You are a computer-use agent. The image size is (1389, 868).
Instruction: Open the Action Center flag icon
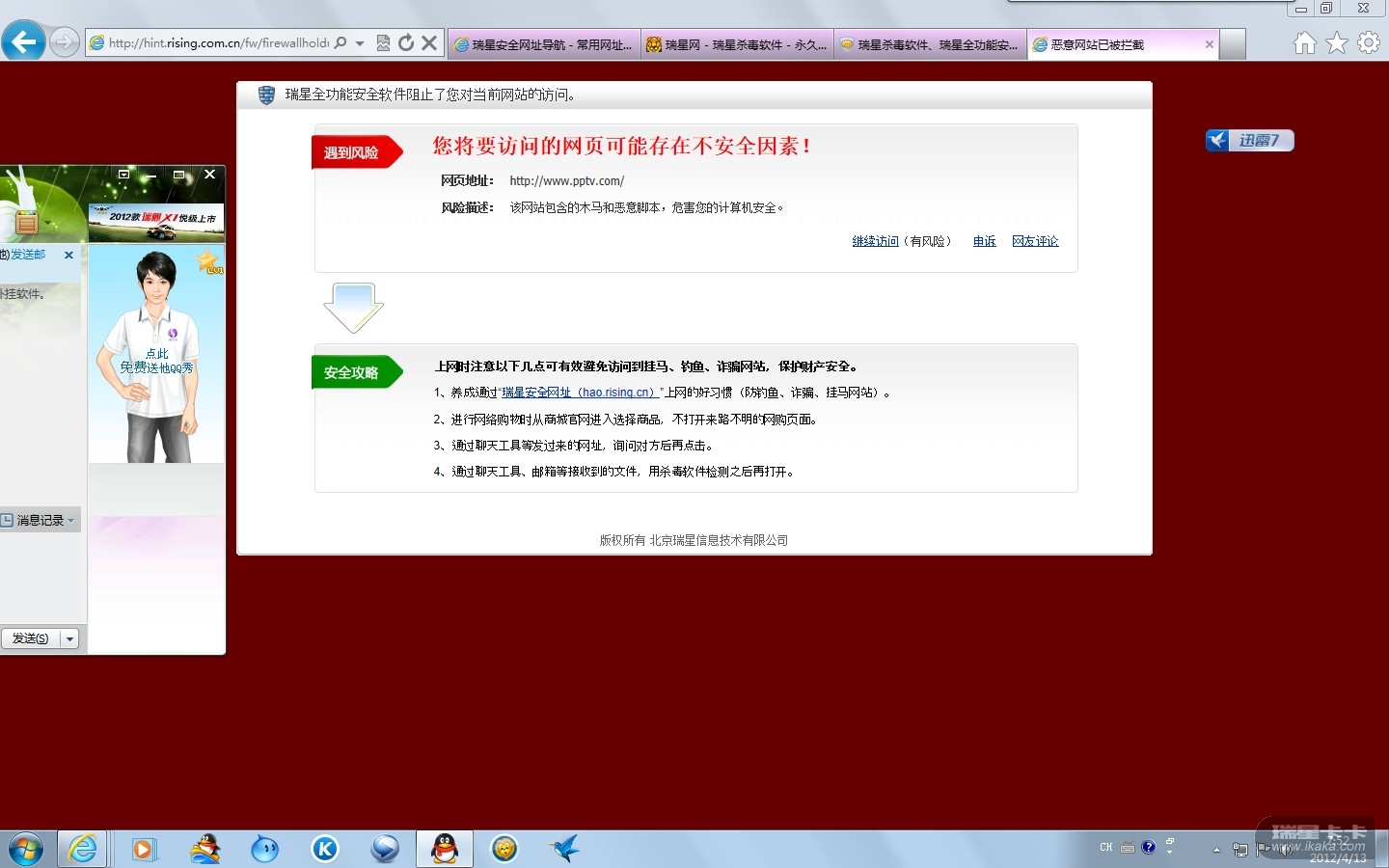click(1263, 850)
